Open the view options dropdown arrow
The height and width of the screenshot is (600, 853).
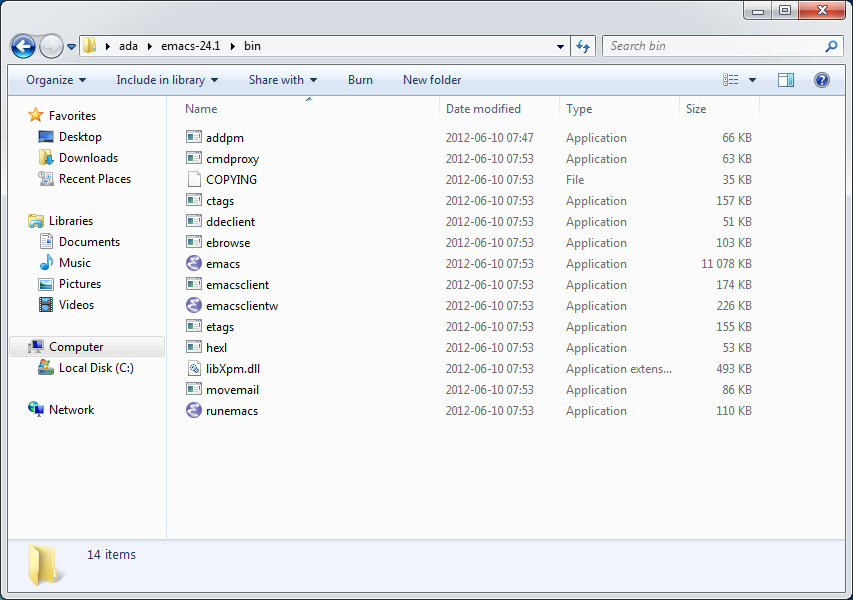tap(752, 80)
